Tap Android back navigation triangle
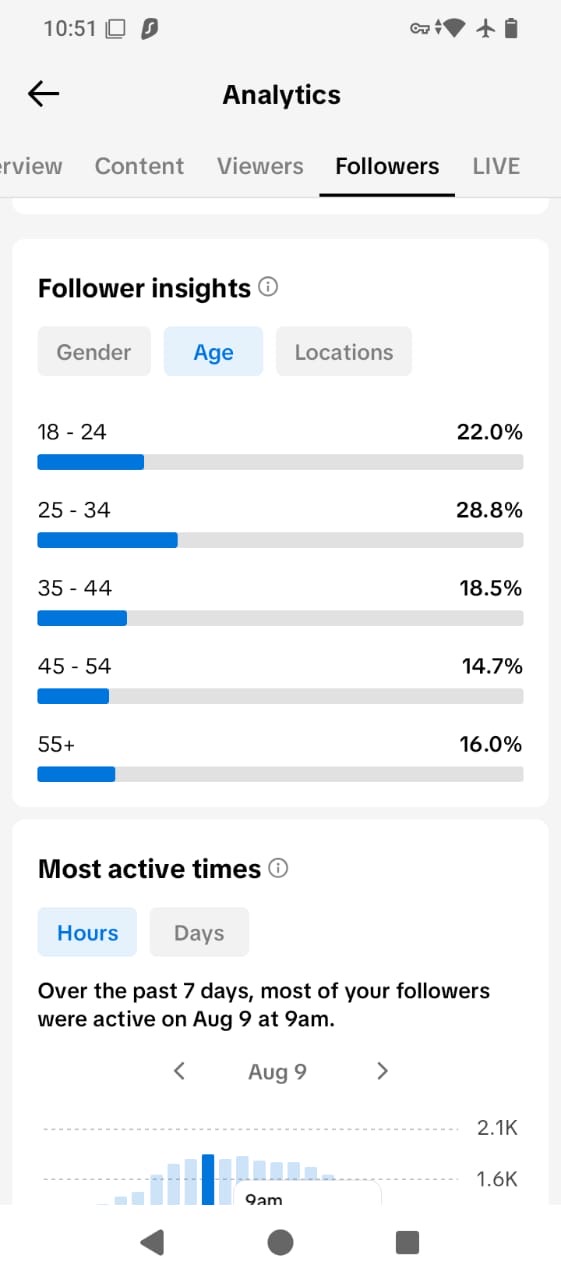The width and height of the screenshot is (561, 1280). 152,1242
